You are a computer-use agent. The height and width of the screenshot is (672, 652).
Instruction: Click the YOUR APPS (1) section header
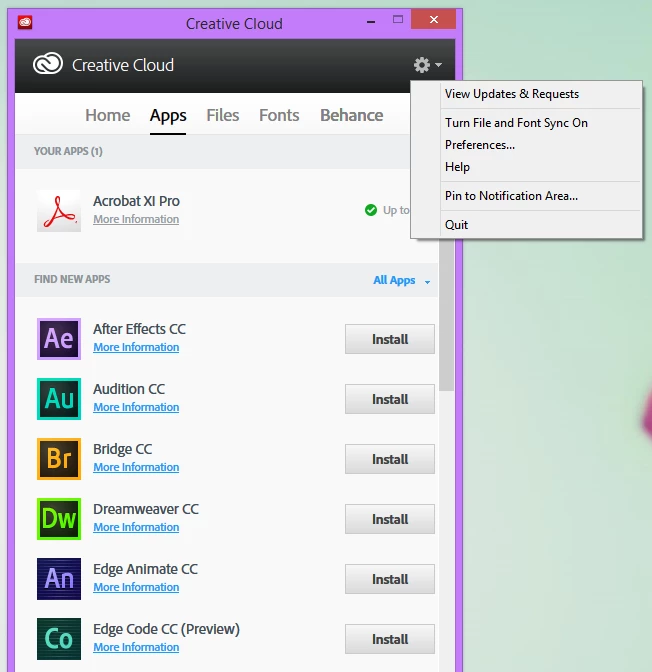(68, 151)
